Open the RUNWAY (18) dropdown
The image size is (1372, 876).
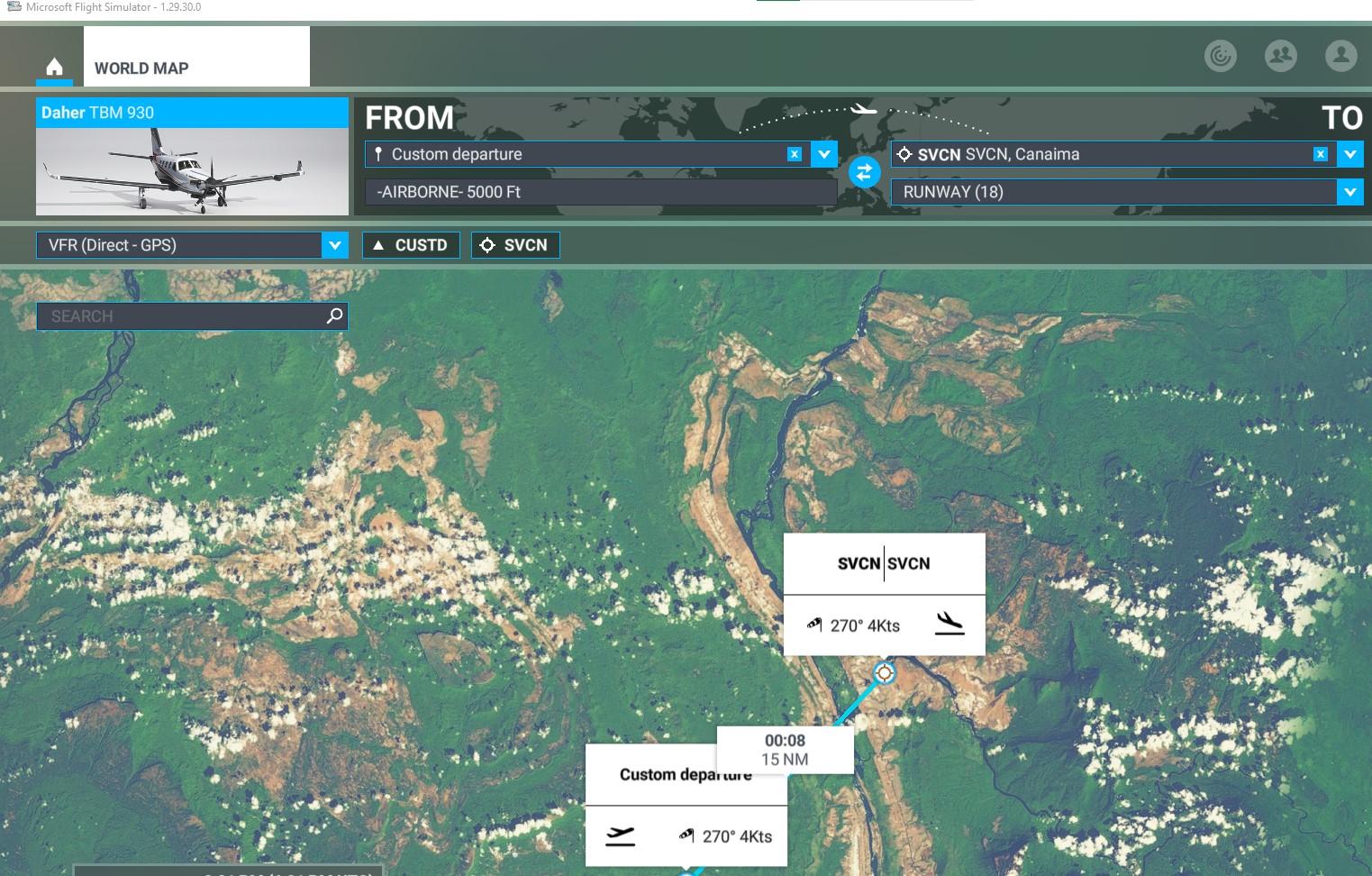tap(1349, 192)
